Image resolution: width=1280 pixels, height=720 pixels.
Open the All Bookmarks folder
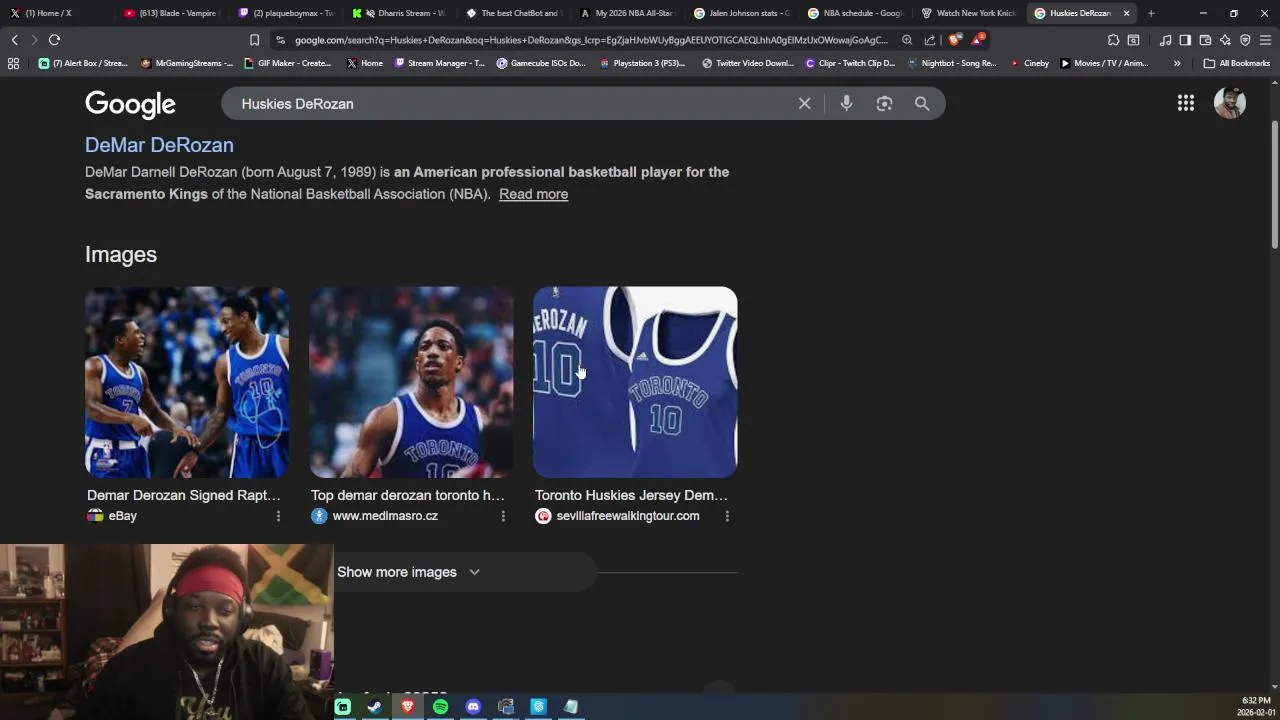(x=1237, y=63)
